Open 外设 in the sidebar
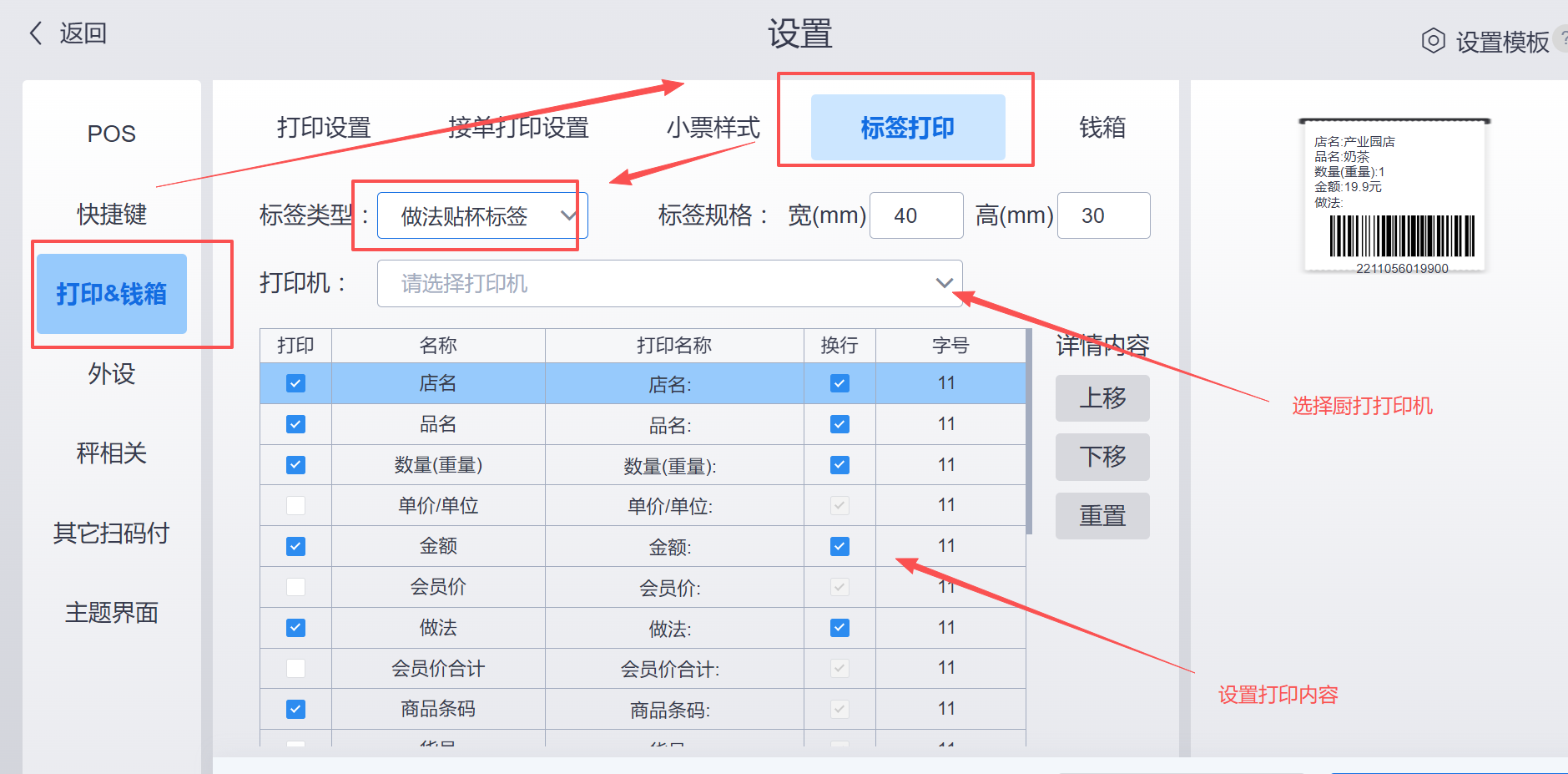The height and width of the screenshot is (774, 1568). (x=112, y=373)
